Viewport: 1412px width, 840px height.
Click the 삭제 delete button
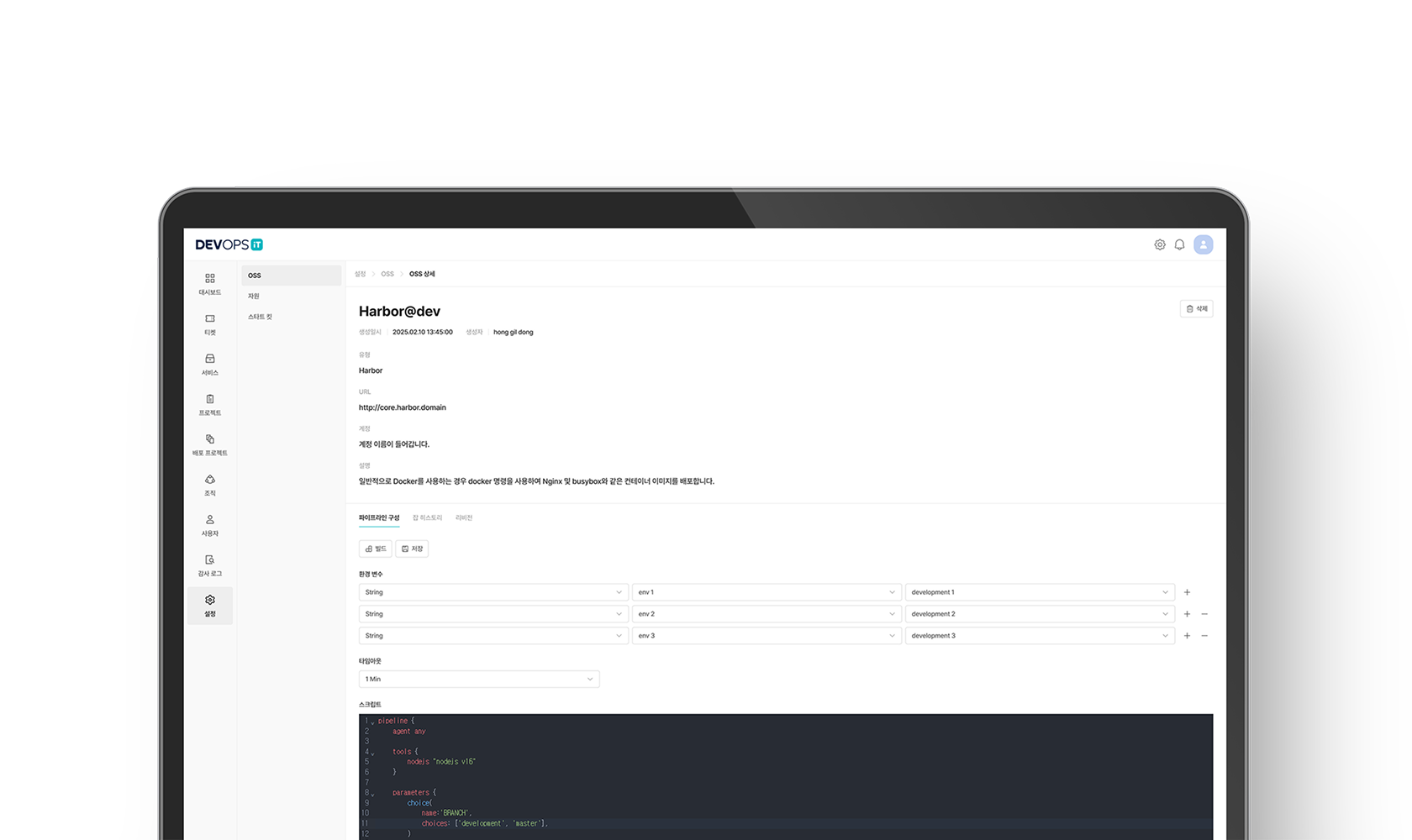tap(1196, 309)
